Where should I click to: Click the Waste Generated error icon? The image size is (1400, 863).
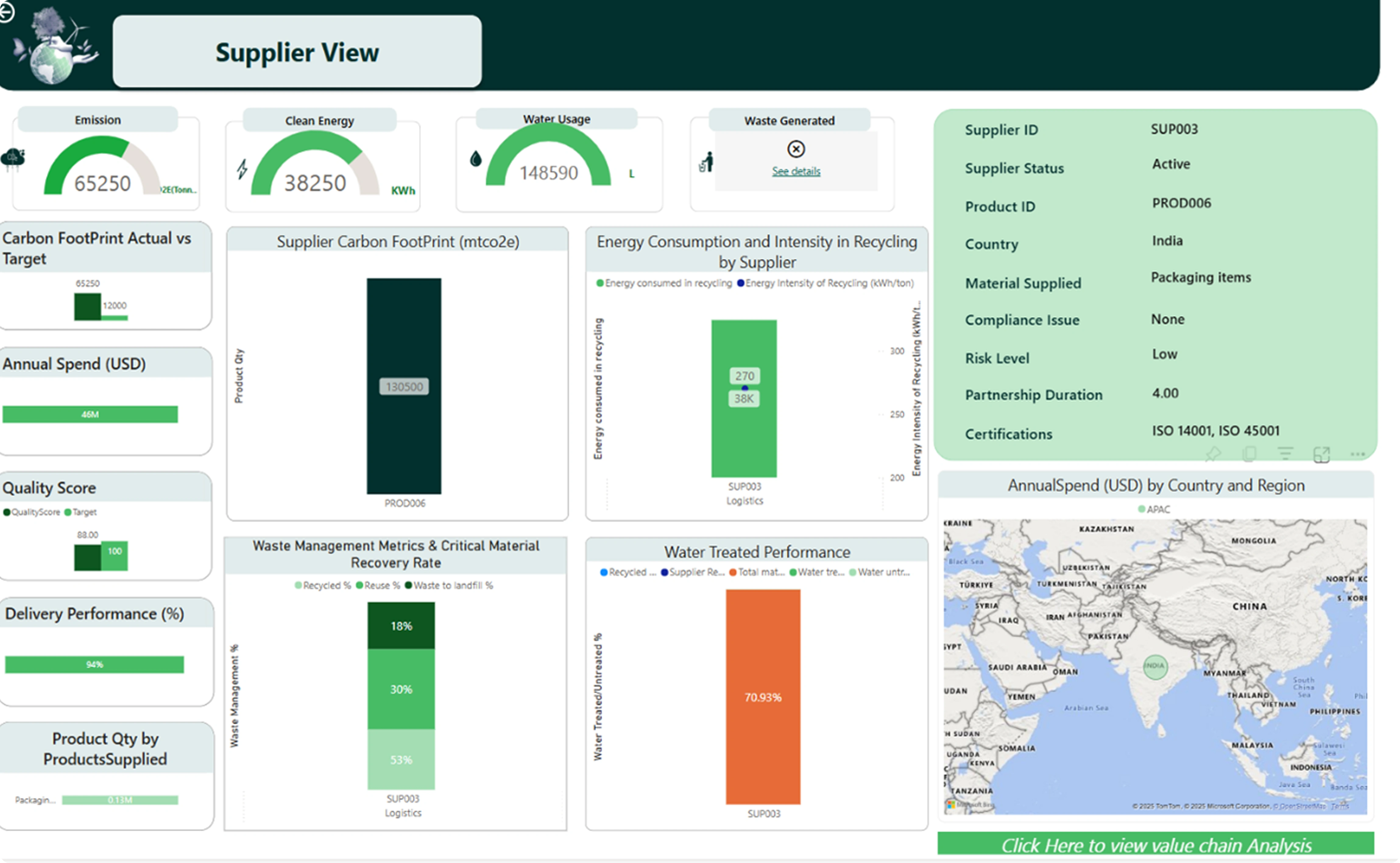tap(796, 150)
